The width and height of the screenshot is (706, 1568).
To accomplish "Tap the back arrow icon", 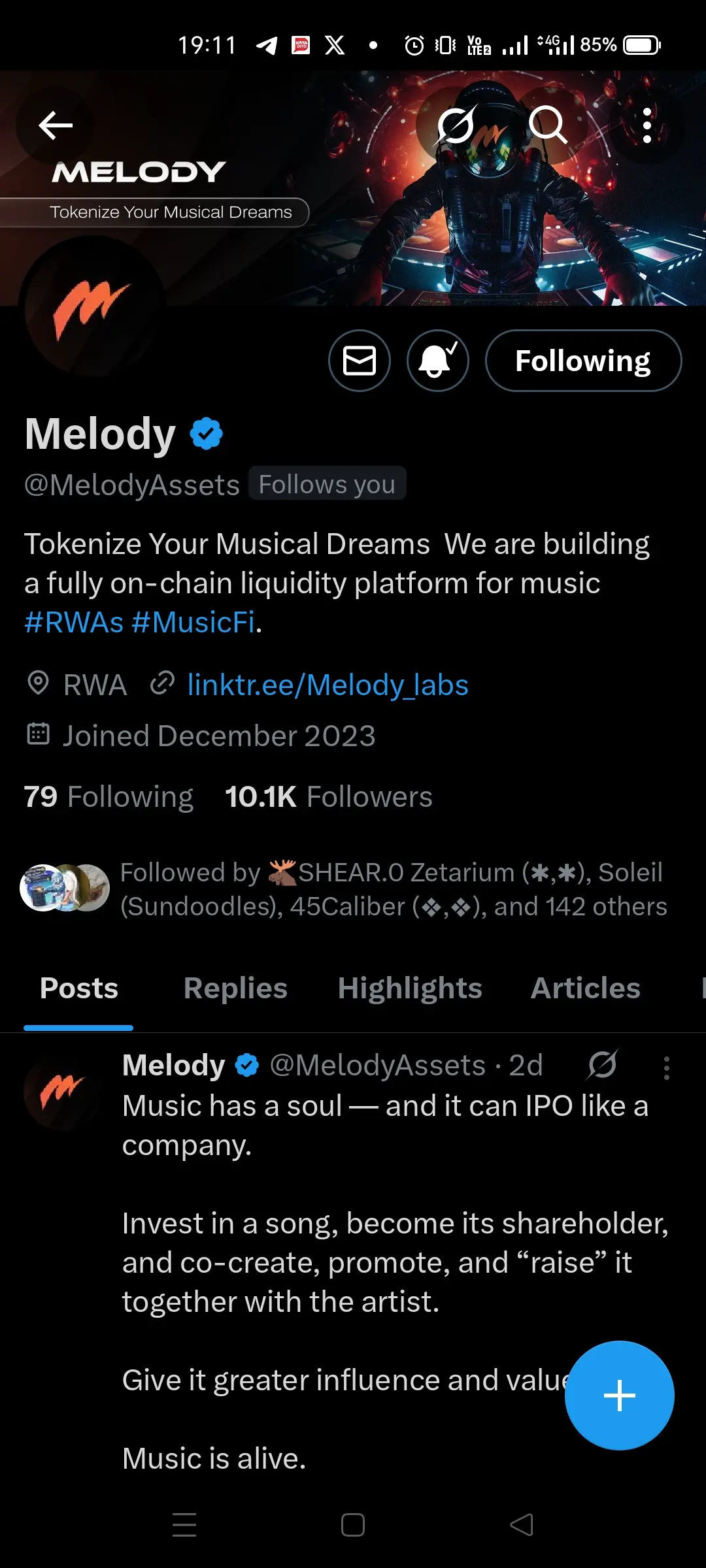I will tap(55, 125).
